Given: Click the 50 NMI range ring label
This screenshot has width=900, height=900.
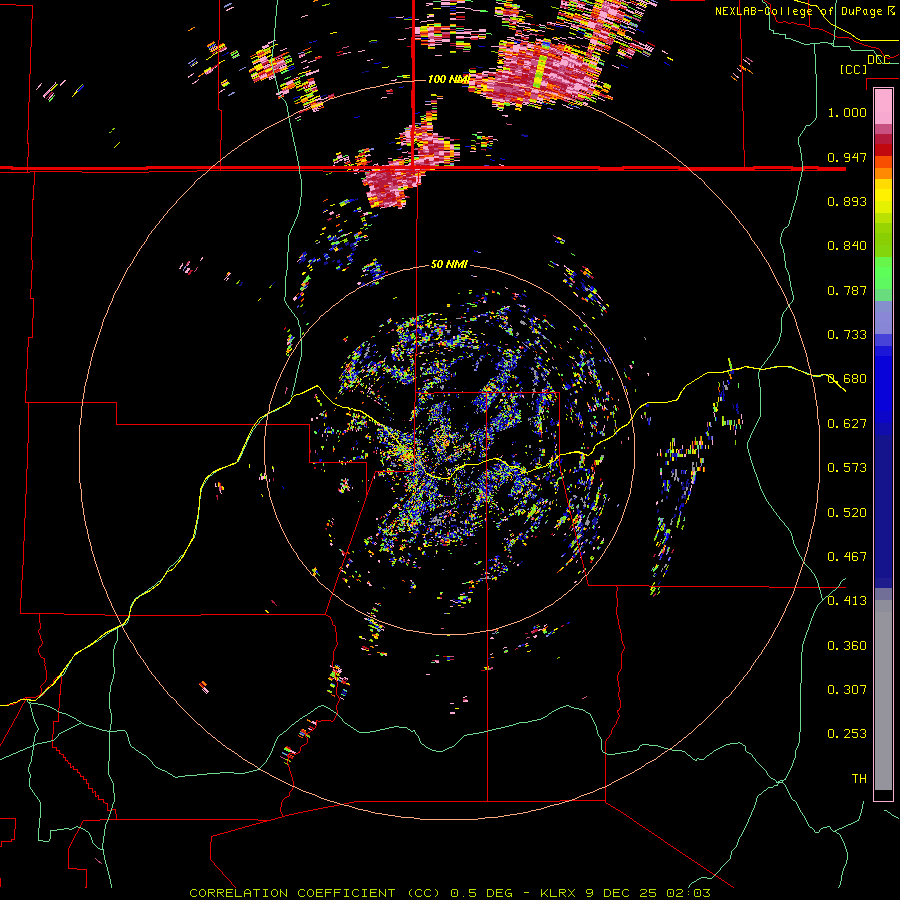Looking at the screenshot, I should 449,264.
